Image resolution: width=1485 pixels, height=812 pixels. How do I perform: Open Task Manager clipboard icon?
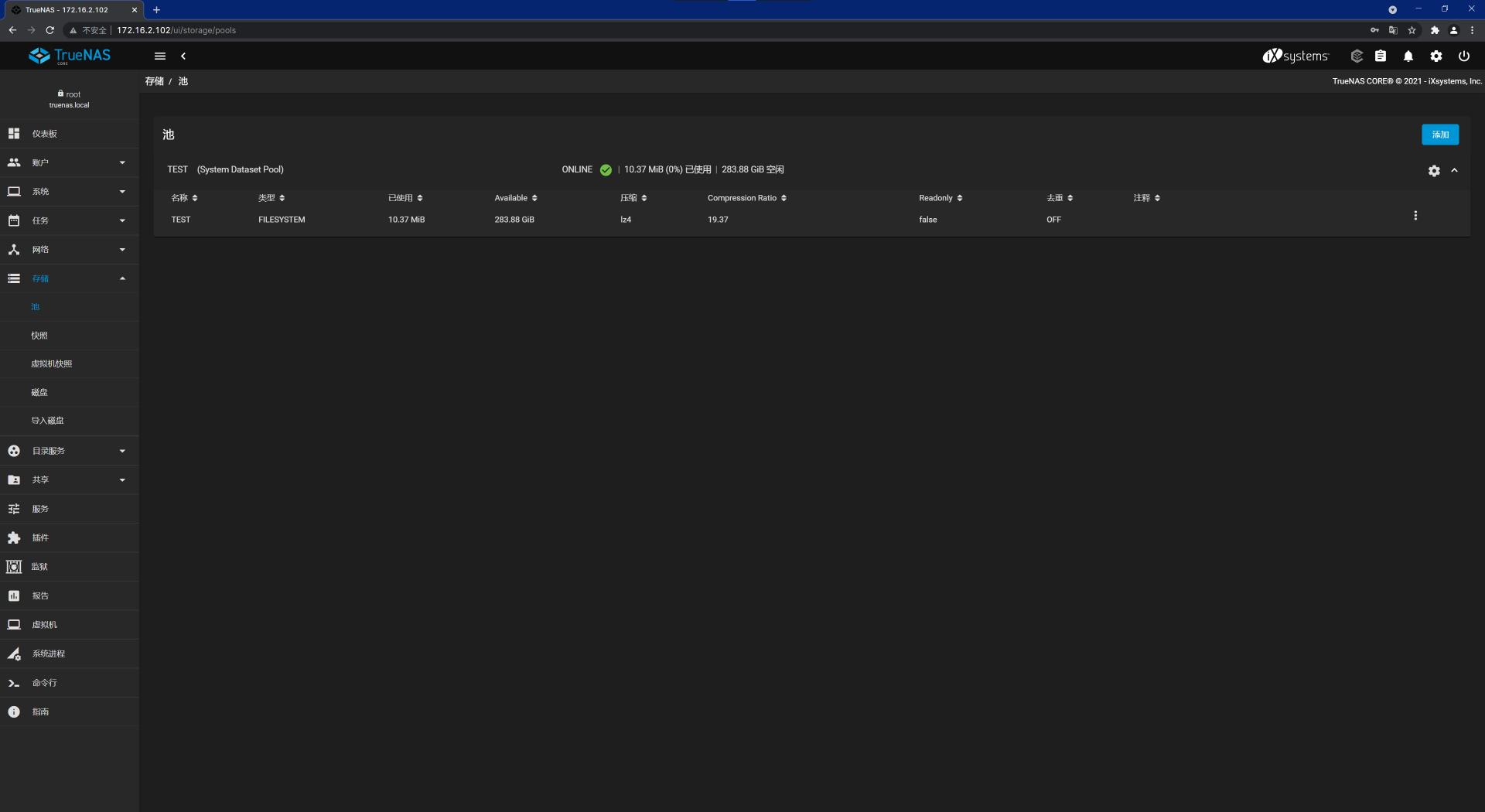[x=1381, y=56]
